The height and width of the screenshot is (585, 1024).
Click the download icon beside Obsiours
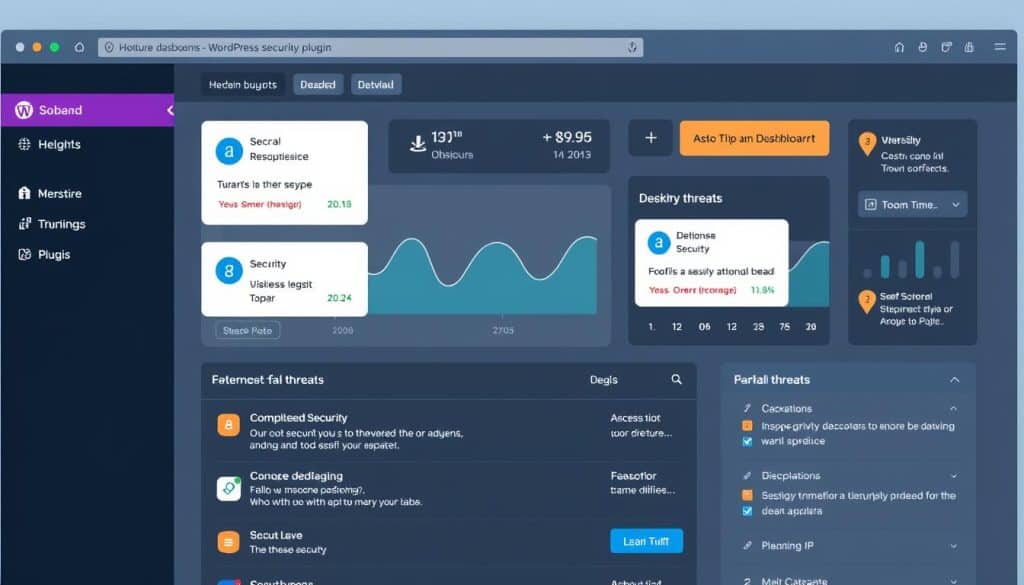417,144
